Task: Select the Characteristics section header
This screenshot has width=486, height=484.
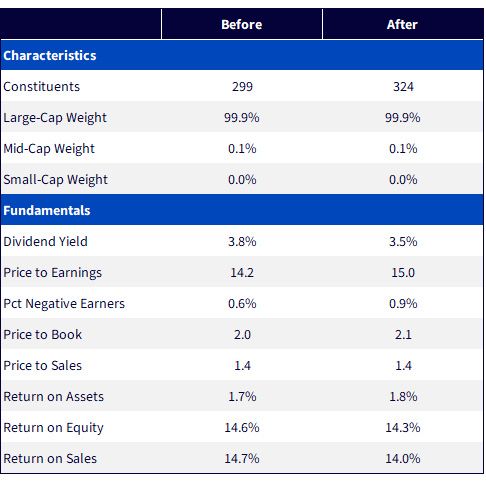Action: click(50, 55)
